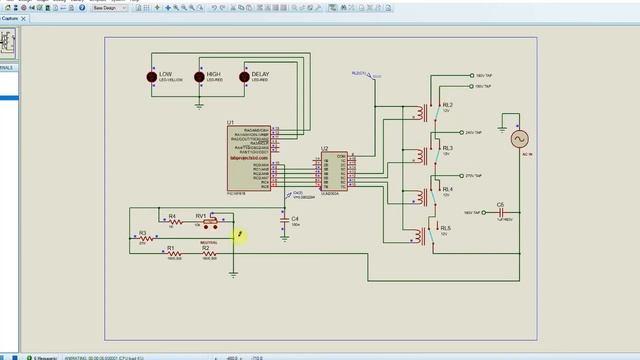Select the DELAY red LED
The image size is (640, 360).
(244, 77)
